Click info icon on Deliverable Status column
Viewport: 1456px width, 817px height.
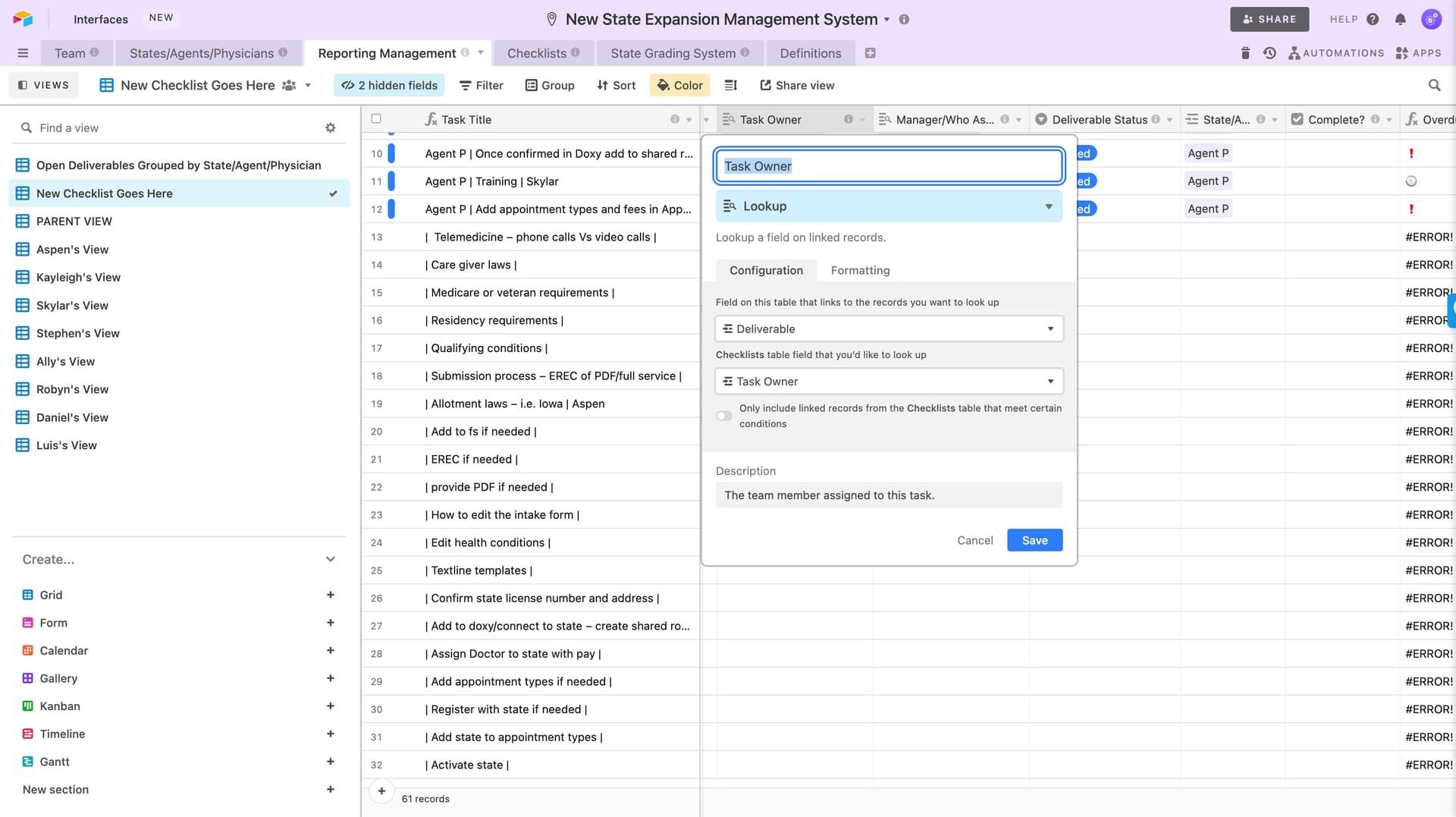point(1156,120)
